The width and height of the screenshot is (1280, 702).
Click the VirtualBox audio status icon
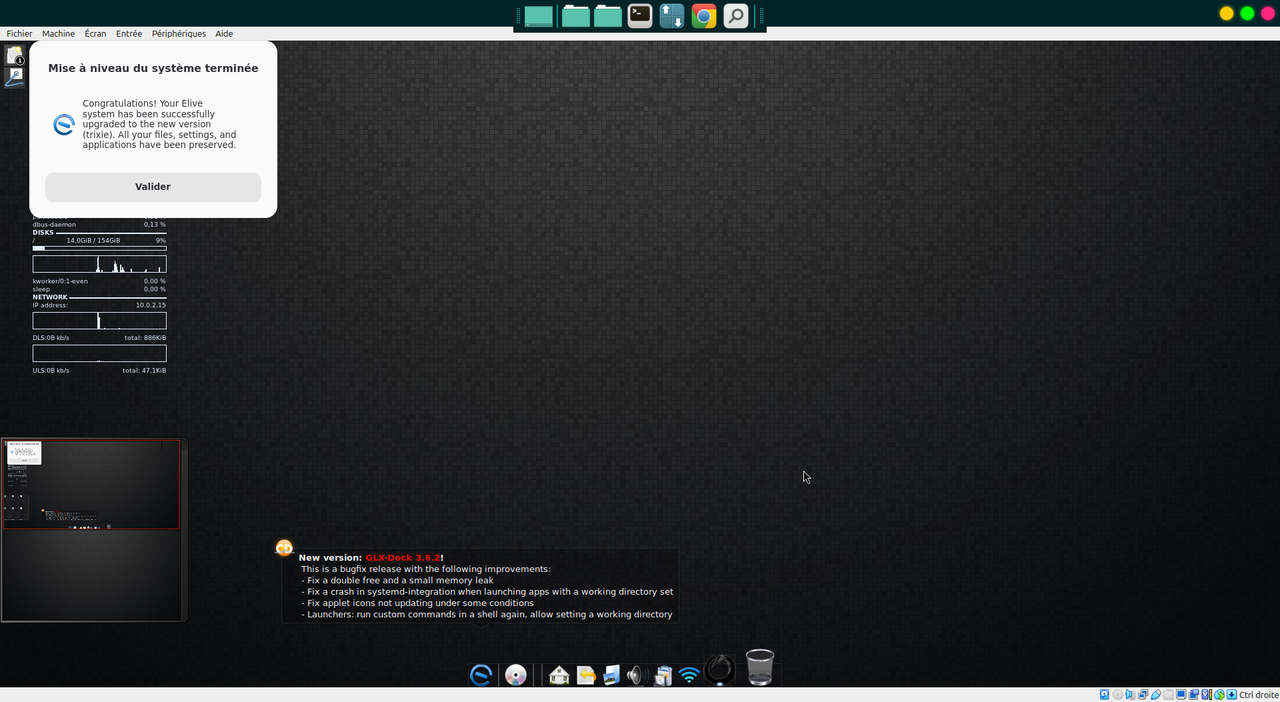point(1130,695)
